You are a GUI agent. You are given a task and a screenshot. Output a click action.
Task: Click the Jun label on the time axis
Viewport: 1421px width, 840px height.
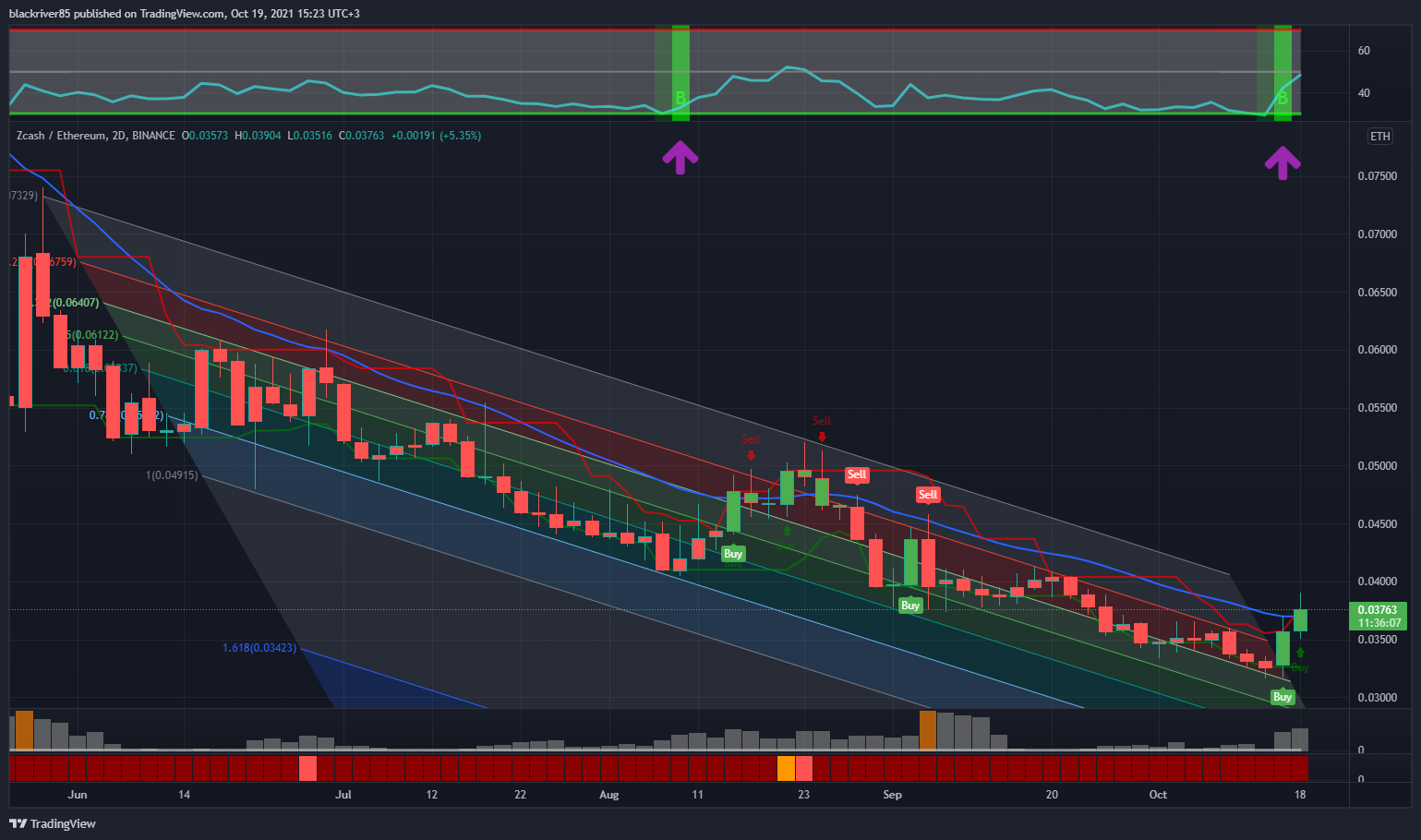coord(78,795)
